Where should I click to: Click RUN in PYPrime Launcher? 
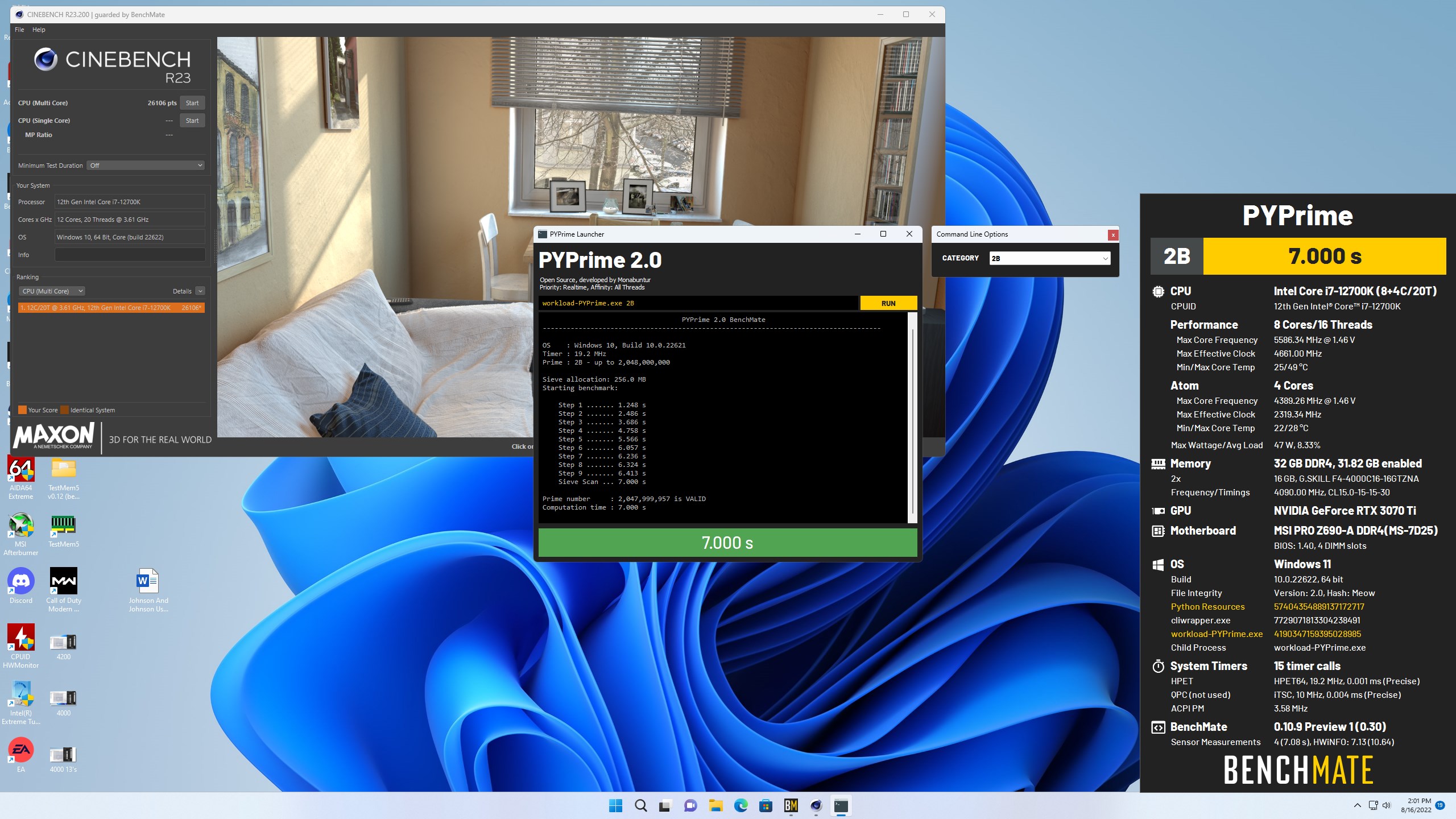888,303
